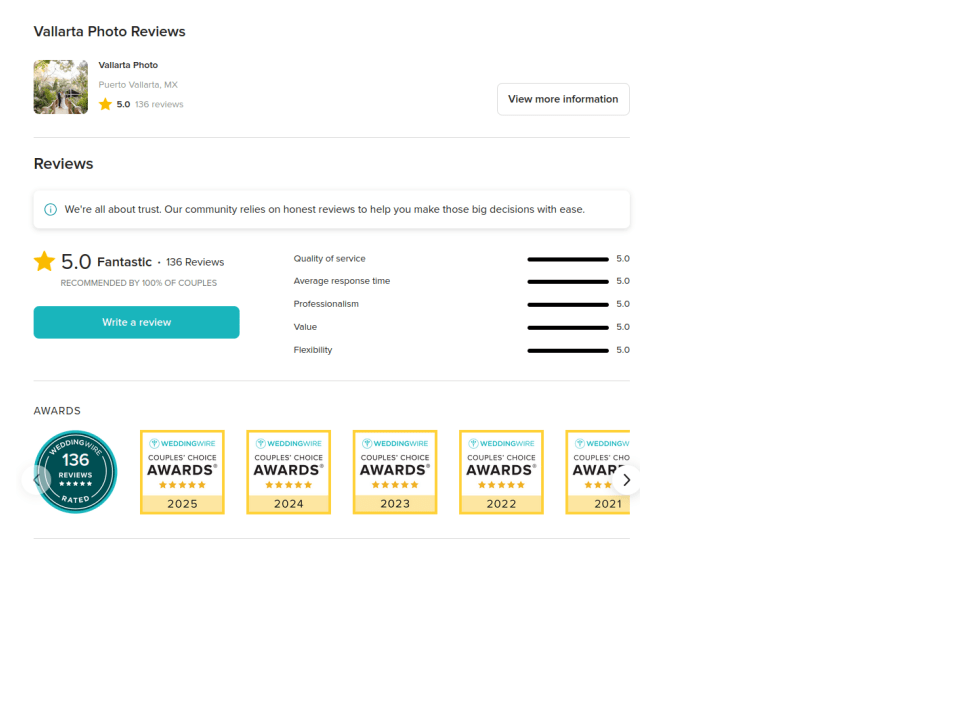
Task: Click the View more information button
Action: point(563,99)
